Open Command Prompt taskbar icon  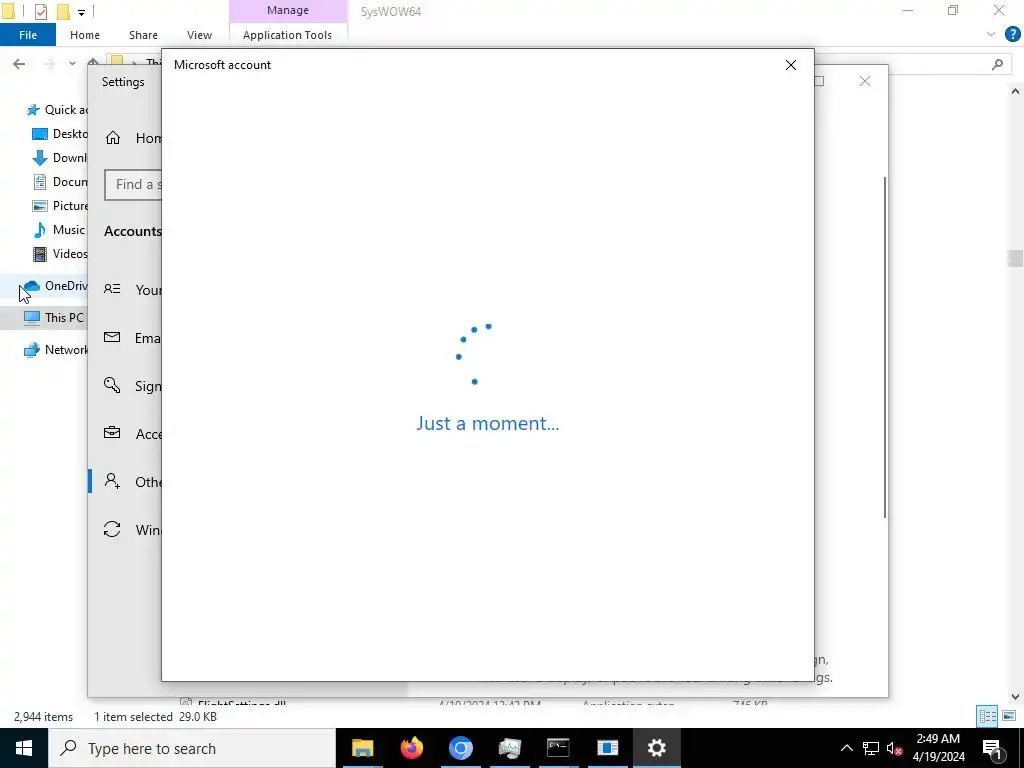coord(558,748)
